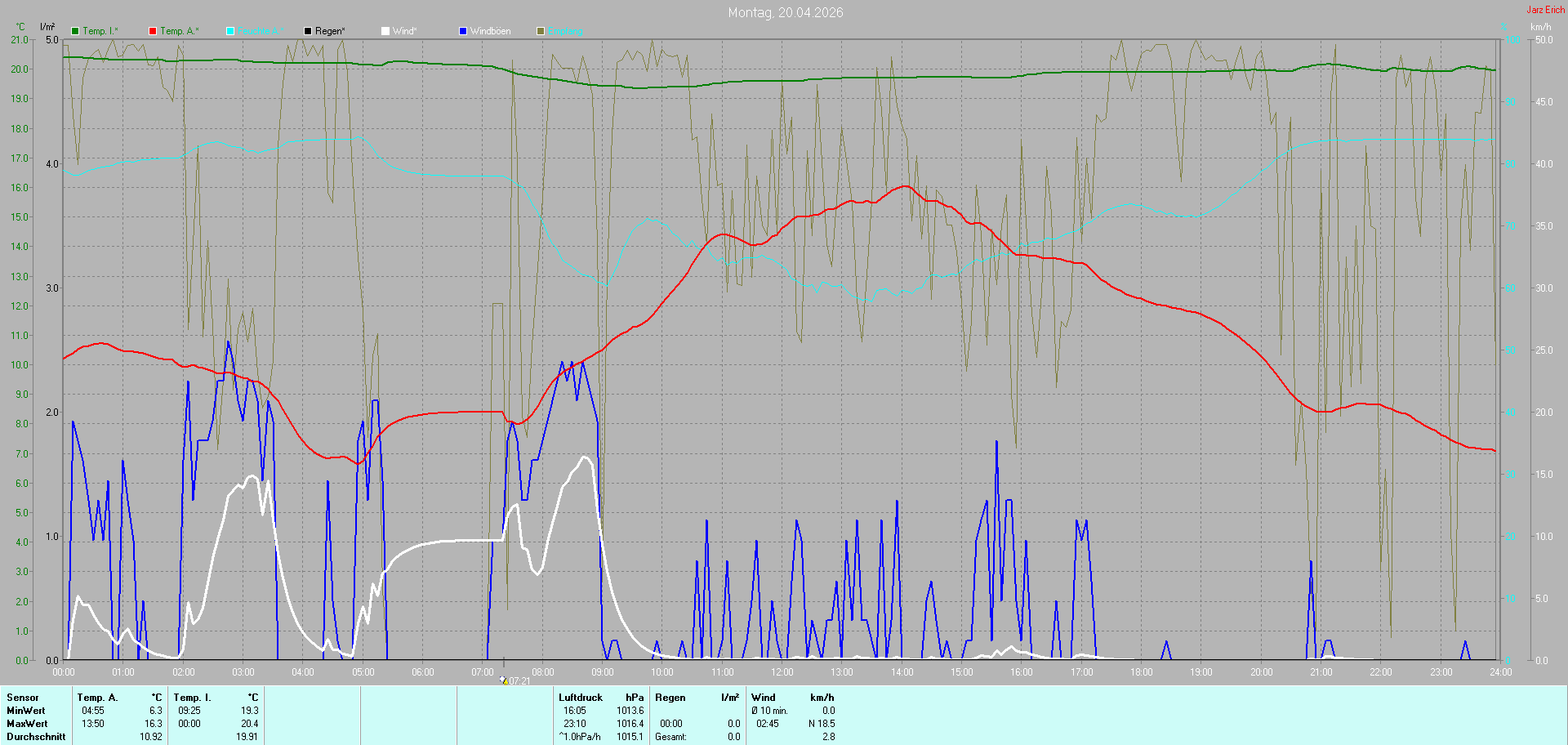Click the 'Wind' header in the bottom table
This screenshot has height=745, width=1568.
(764, 698)
